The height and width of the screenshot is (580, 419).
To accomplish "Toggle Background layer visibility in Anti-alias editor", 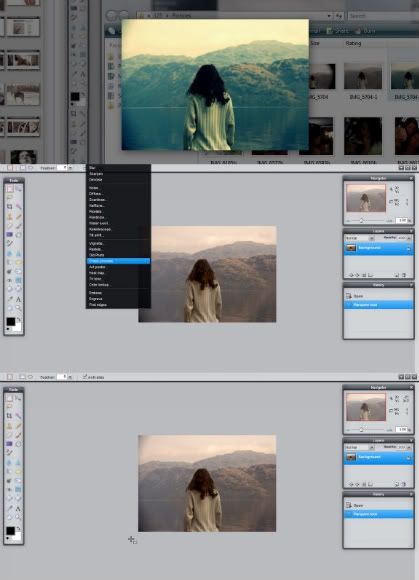I will click(409, 458).
